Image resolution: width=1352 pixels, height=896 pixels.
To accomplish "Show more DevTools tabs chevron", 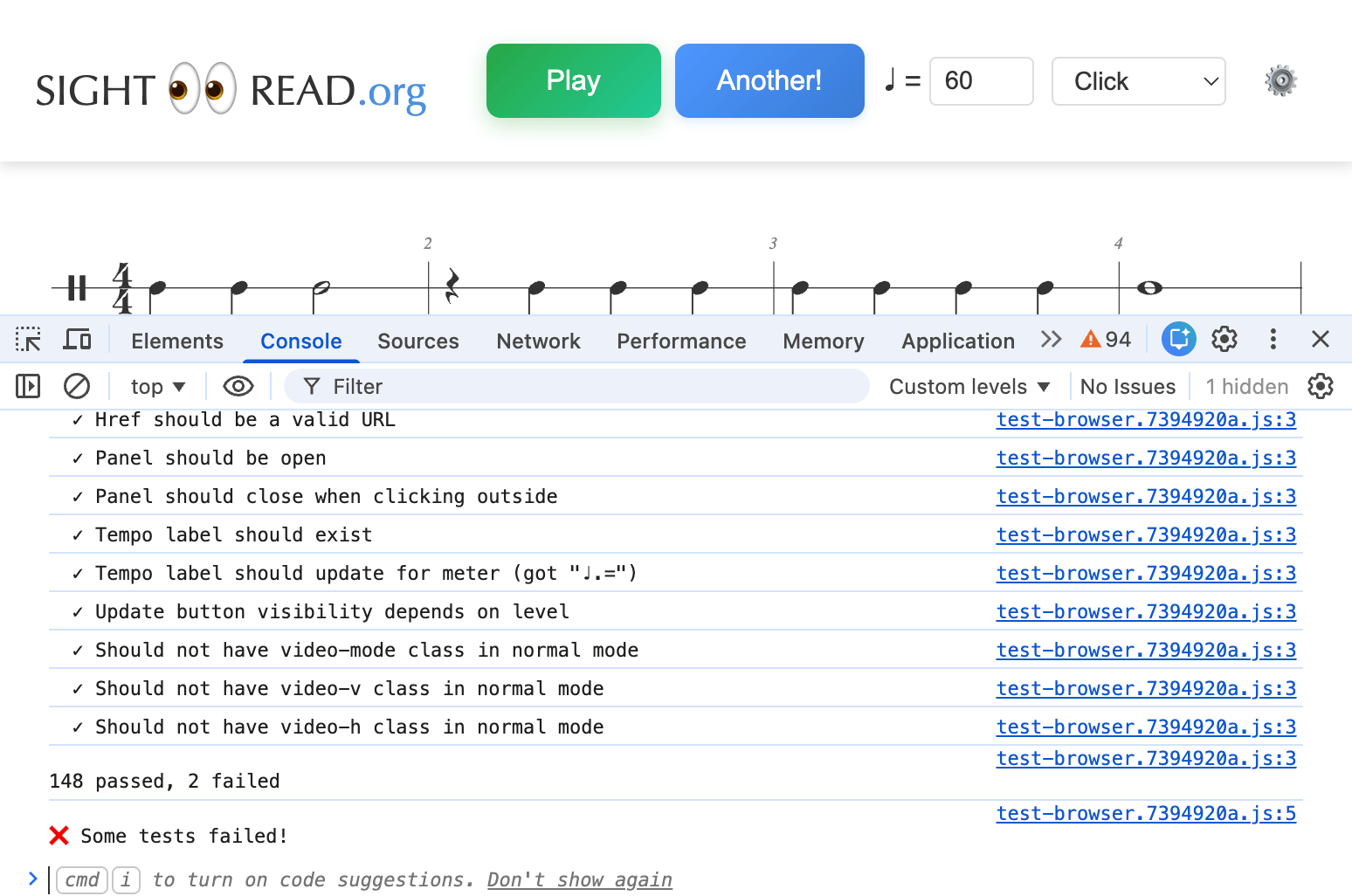I will coord(1051,340).
